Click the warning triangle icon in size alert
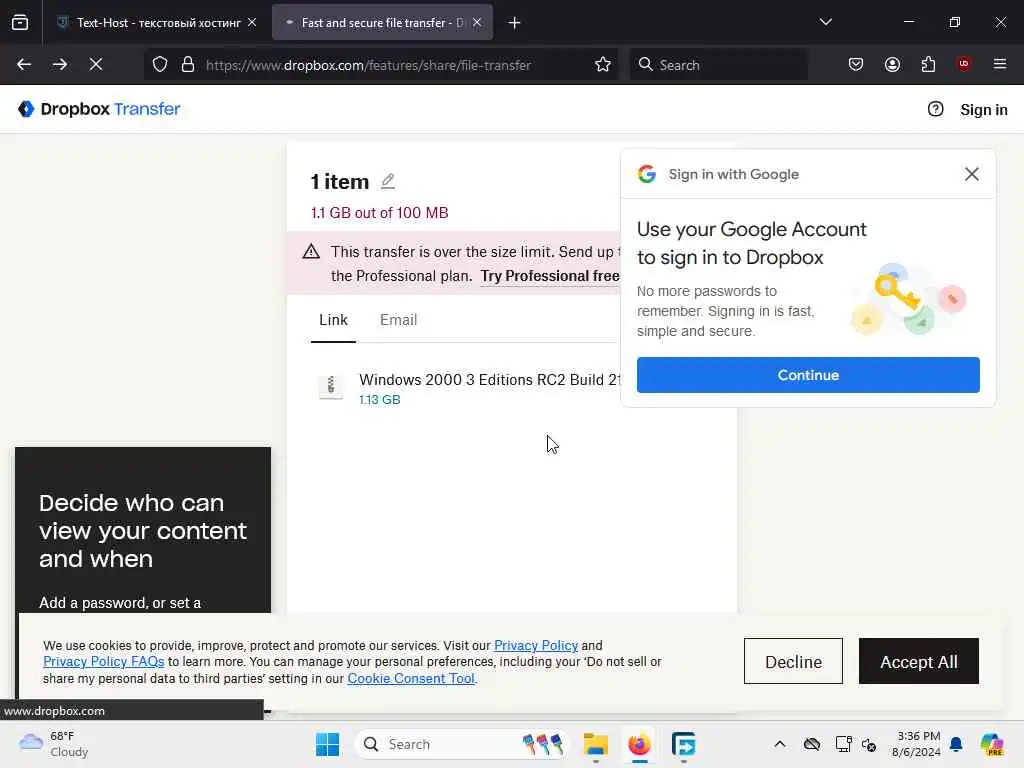The width and height of the screenshot is (1024, 768). click(x=312, y=251)
